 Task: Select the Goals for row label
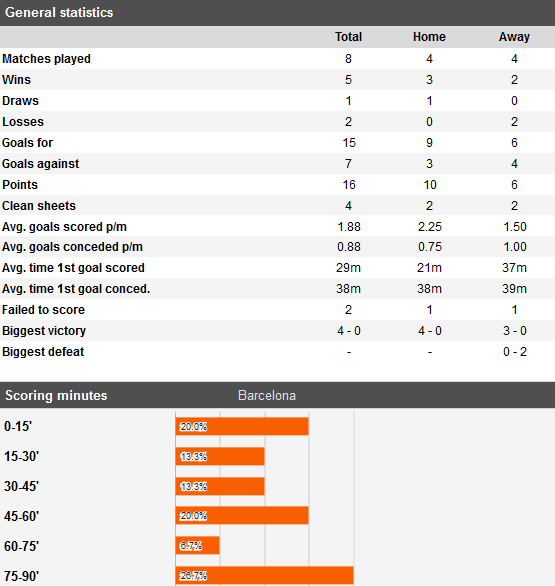pyautogui.click(x=27, y=143)
